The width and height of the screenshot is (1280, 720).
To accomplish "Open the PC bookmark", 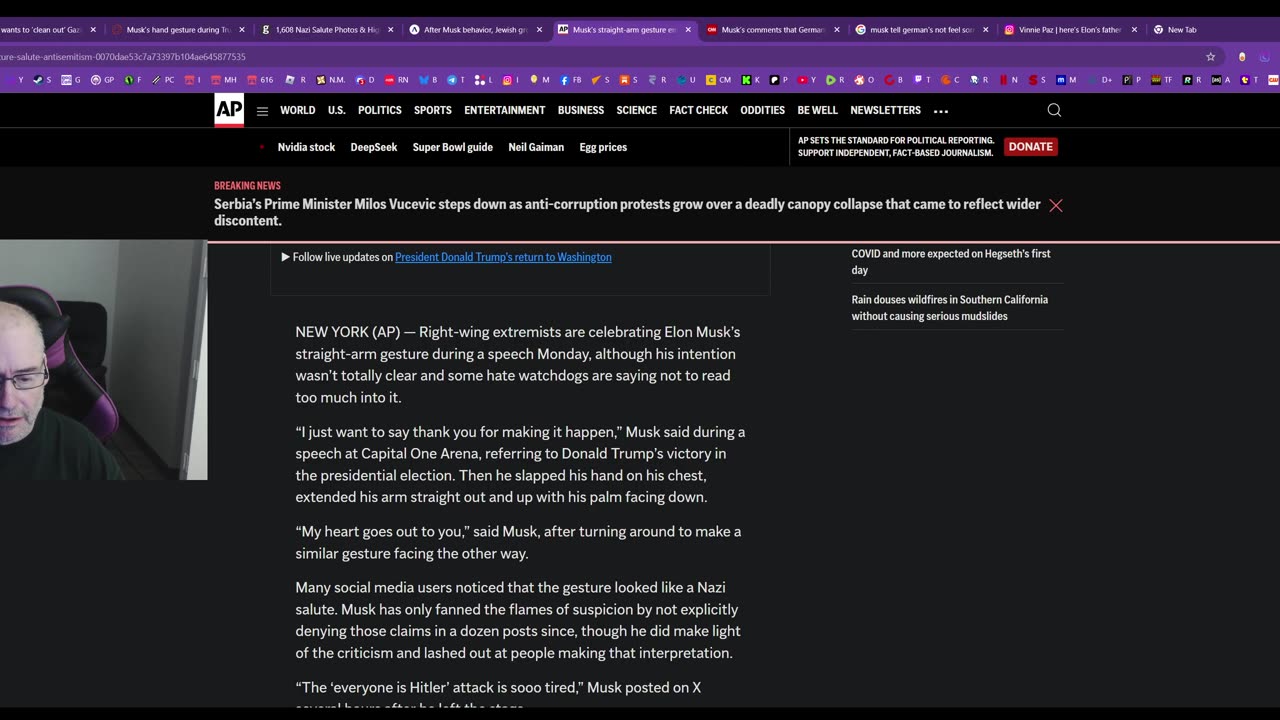I will tap(162, 80).
